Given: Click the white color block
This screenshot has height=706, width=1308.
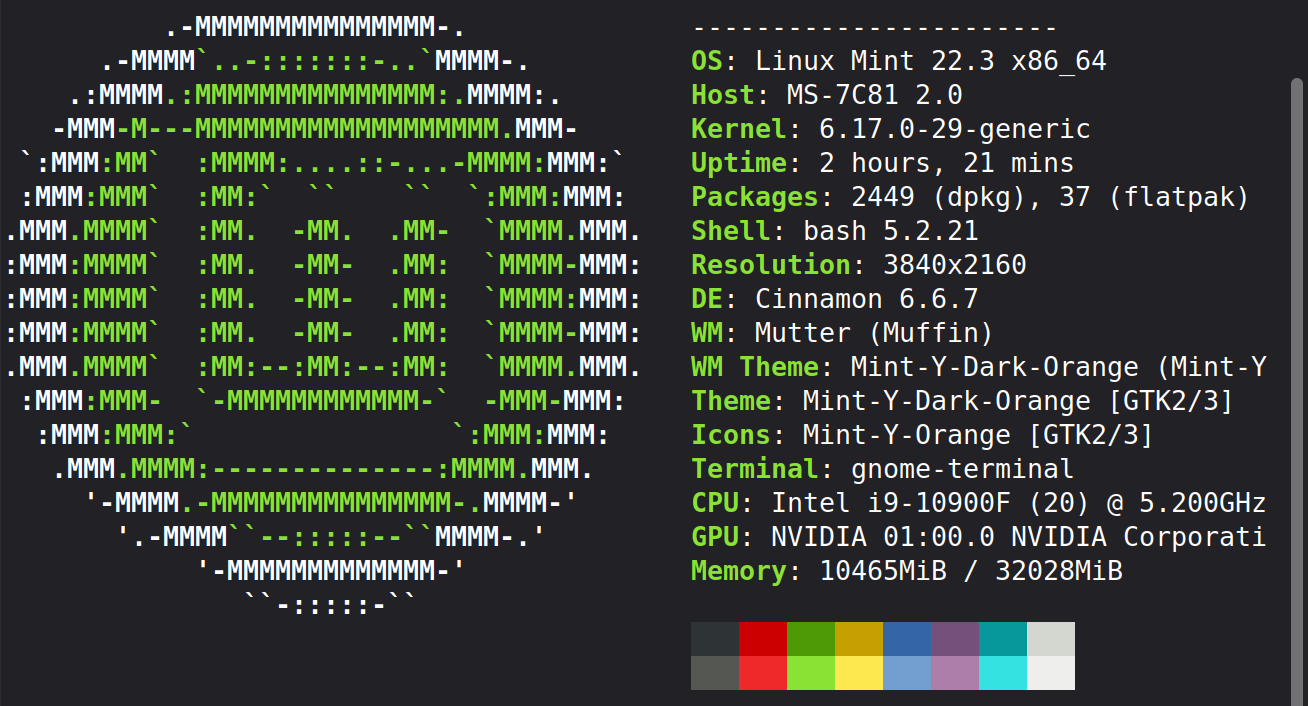Looking at the screenshot, I should click(1051, 673).
